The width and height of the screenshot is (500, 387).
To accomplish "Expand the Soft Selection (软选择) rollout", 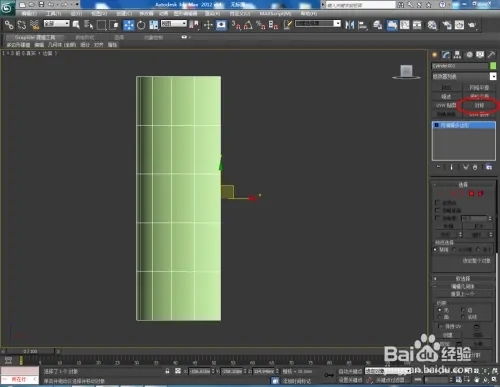I will 463,278.
